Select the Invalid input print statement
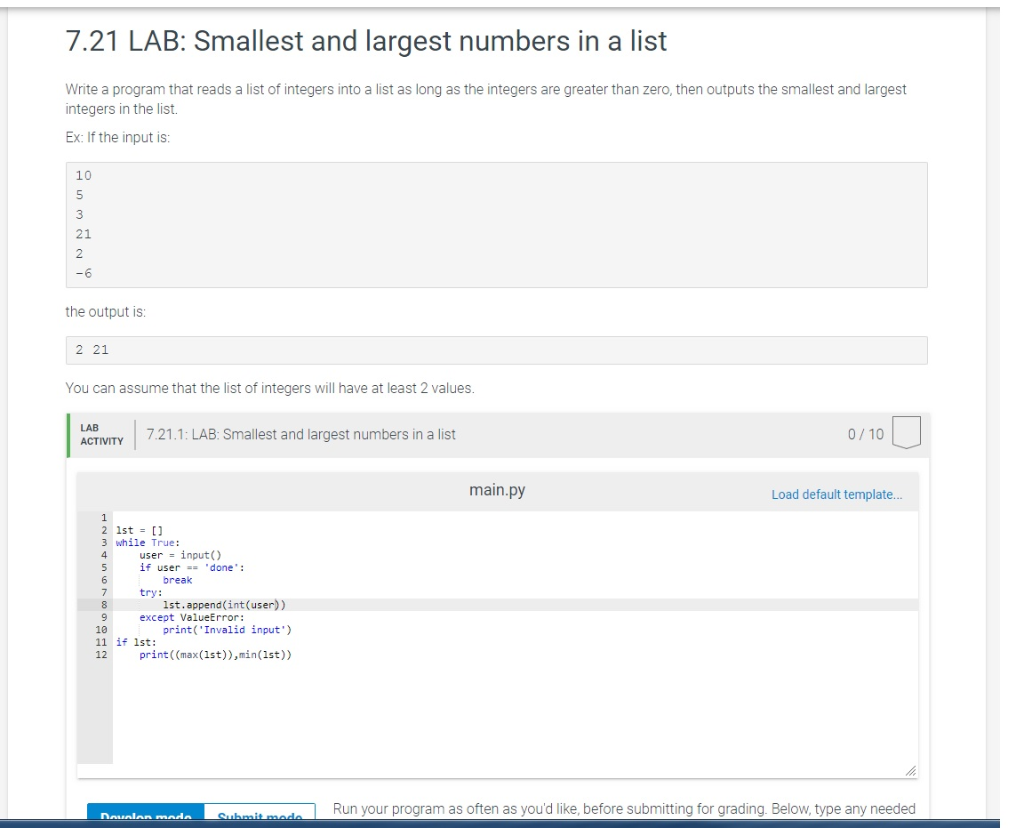Screen dimensions: 1024x828 pyautogui.click(x=225, y=629)
